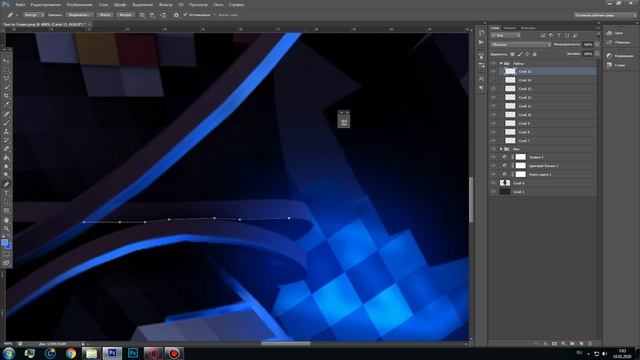Click the Выделение... button in options bar
This screenshot has height=360, width=640.
click(79, 15)
